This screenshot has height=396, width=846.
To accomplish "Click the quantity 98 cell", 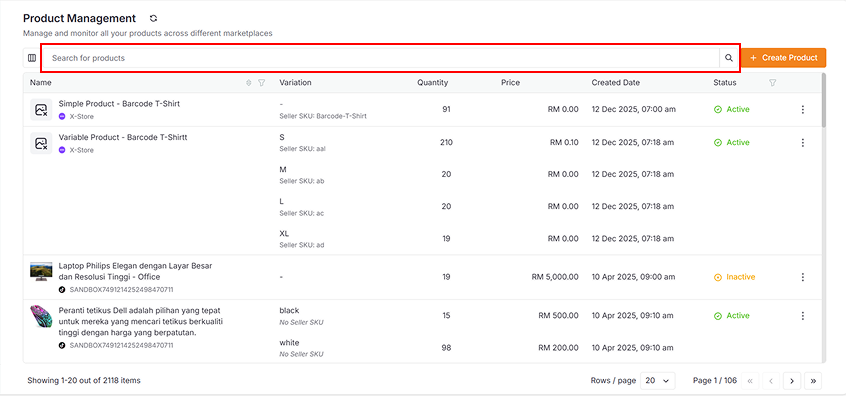I will coord(446,348).
